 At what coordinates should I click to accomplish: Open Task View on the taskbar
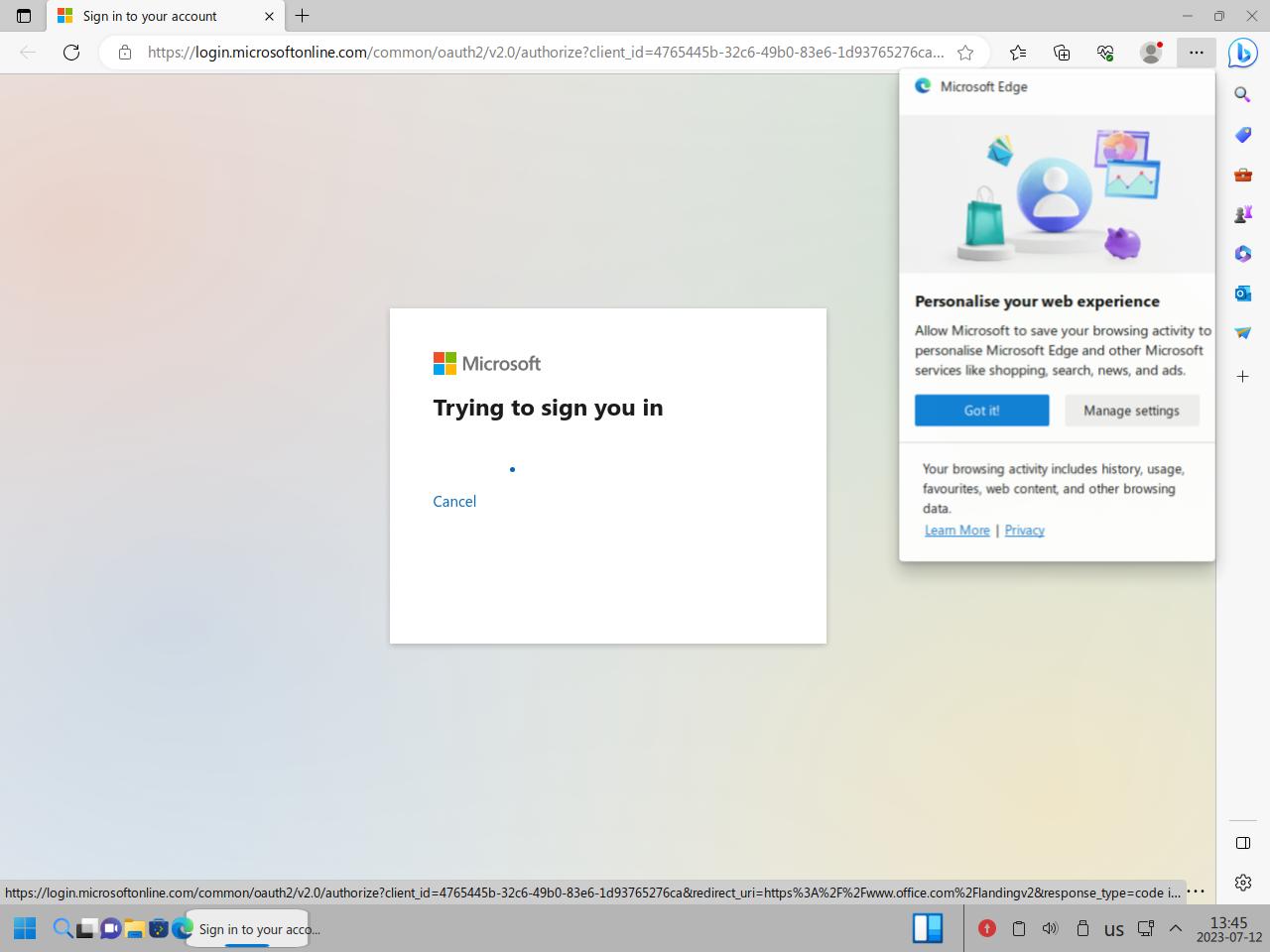[86, 929]
